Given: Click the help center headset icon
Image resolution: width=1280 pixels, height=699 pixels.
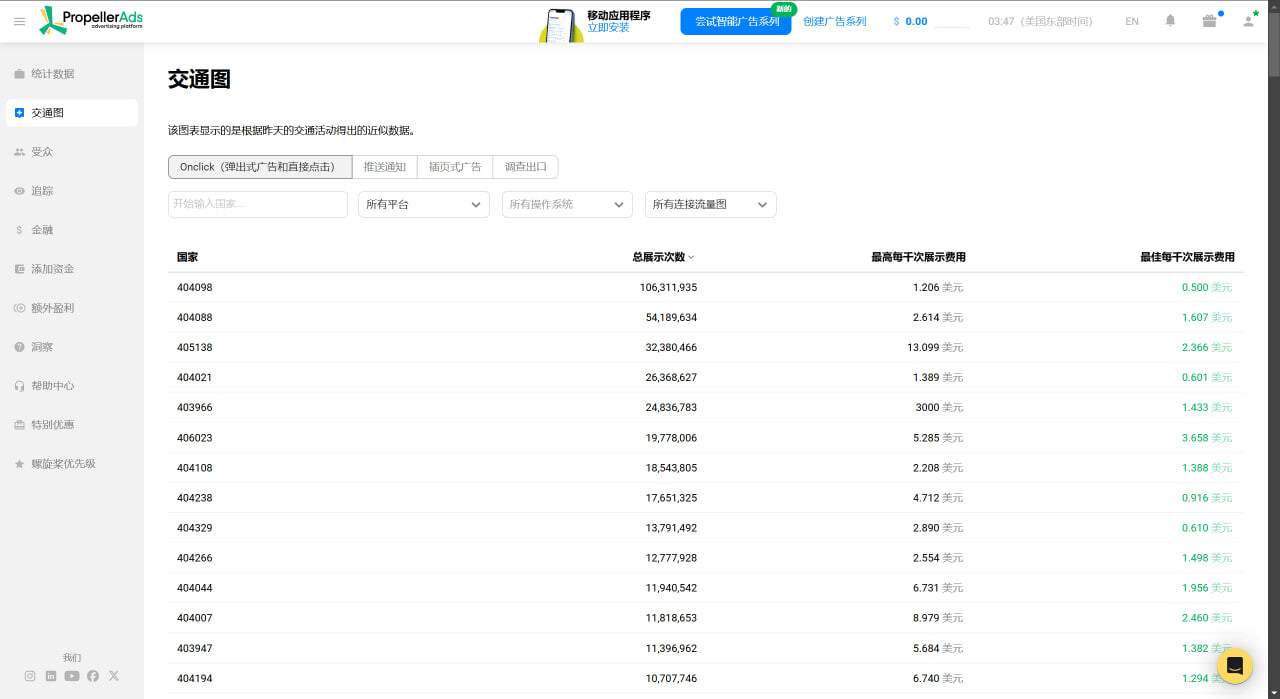Looking at the screenshot, I should [19, 386].
